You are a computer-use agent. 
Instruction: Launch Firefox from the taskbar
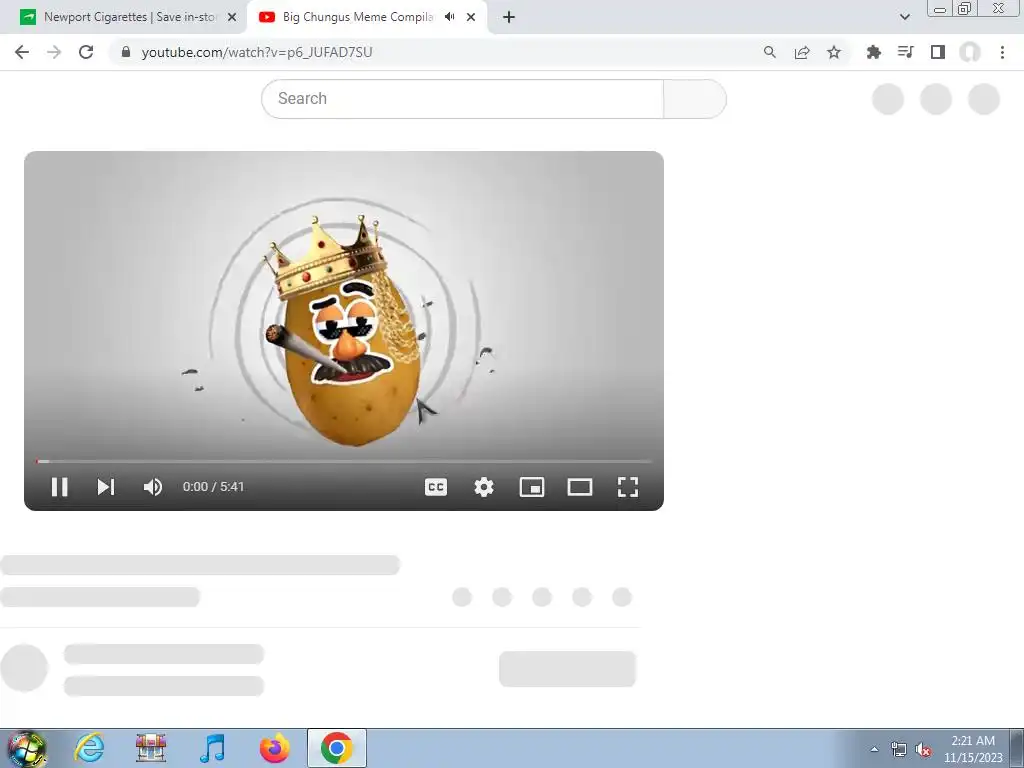tap(274, 748)
